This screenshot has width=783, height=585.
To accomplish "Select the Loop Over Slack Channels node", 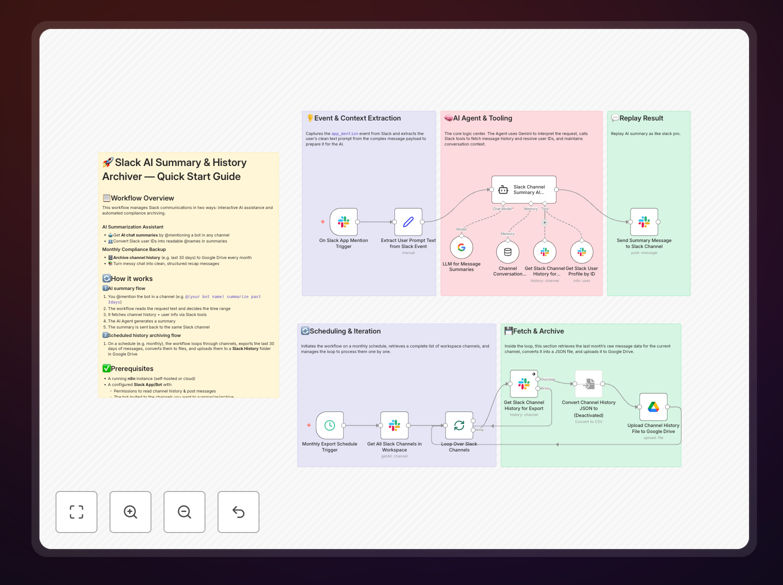I will click(459, 425).
